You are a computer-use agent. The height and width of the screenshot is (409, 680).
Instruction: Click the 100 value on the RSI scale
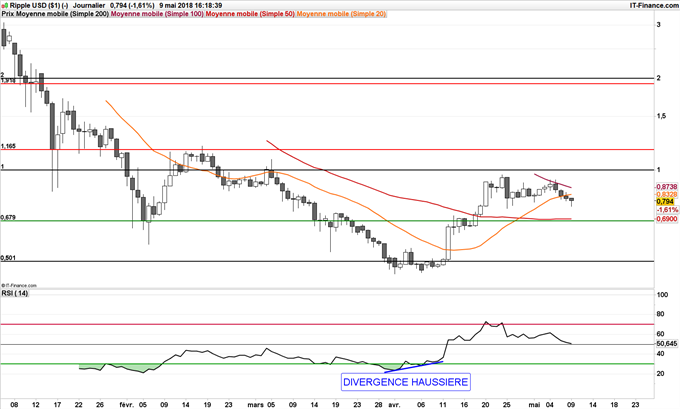coord(663,295)
